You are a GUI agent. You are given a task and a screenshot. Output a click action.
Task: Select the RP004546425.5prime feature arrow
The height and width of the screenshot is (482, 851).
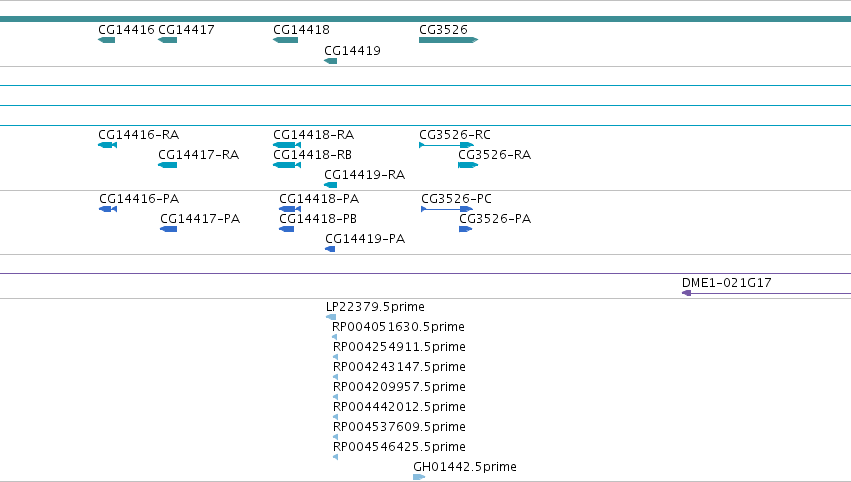[335, 457]
